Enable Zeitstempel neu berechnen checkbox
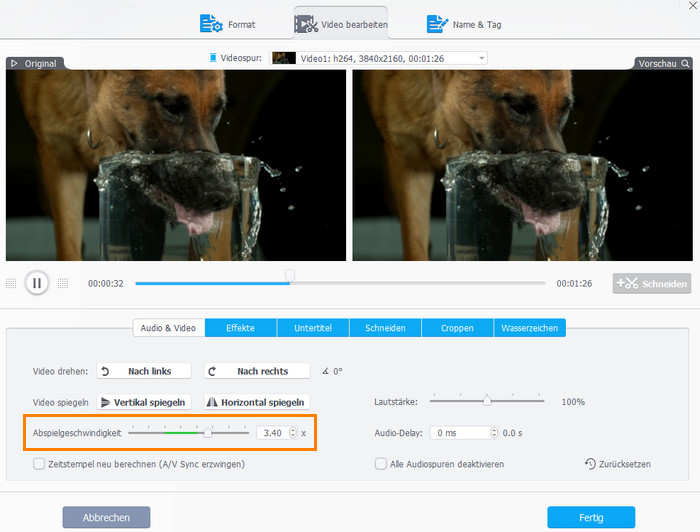Screen dimensions: 700x532 39,464
